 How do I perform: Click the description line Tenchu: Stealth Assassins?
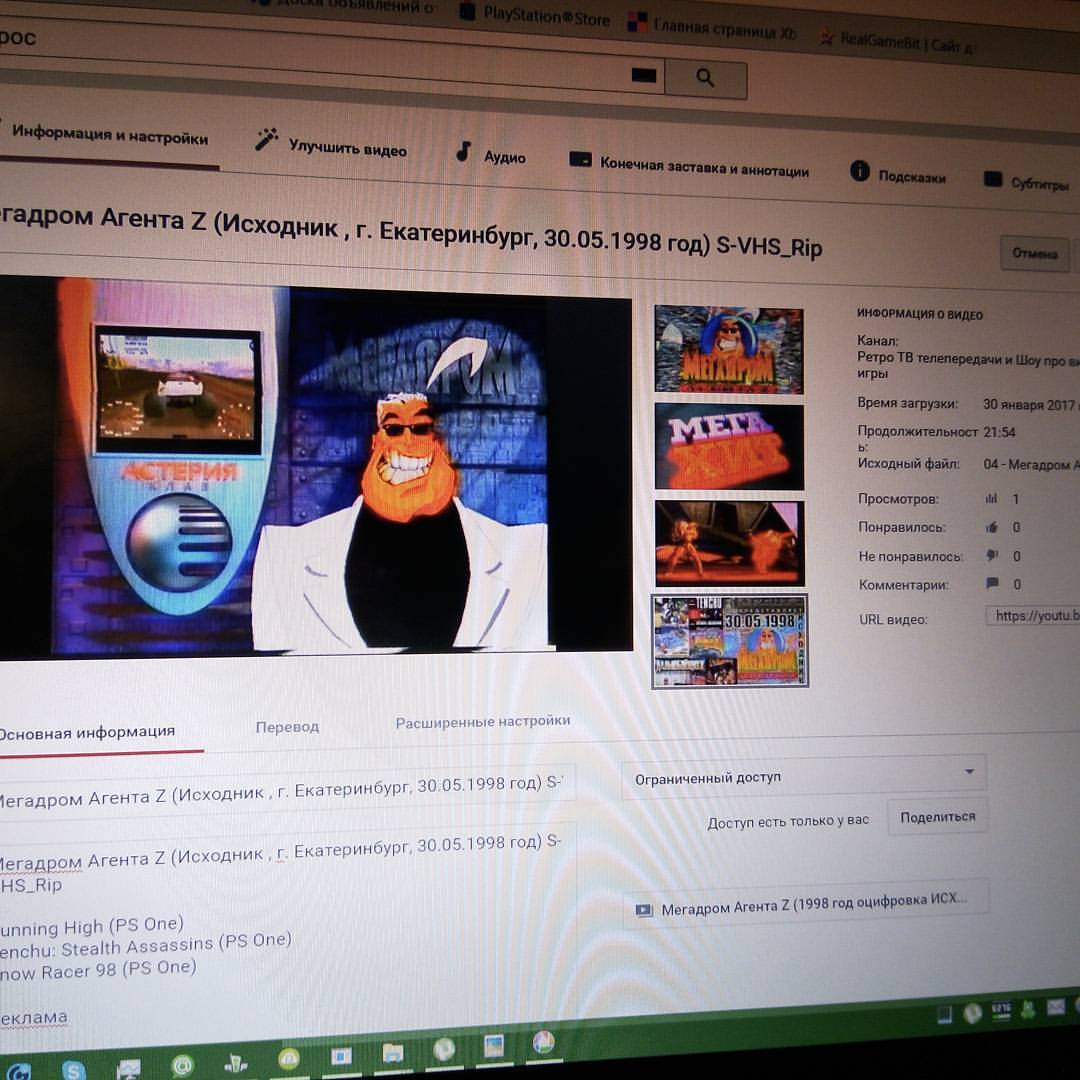[145, 946]
